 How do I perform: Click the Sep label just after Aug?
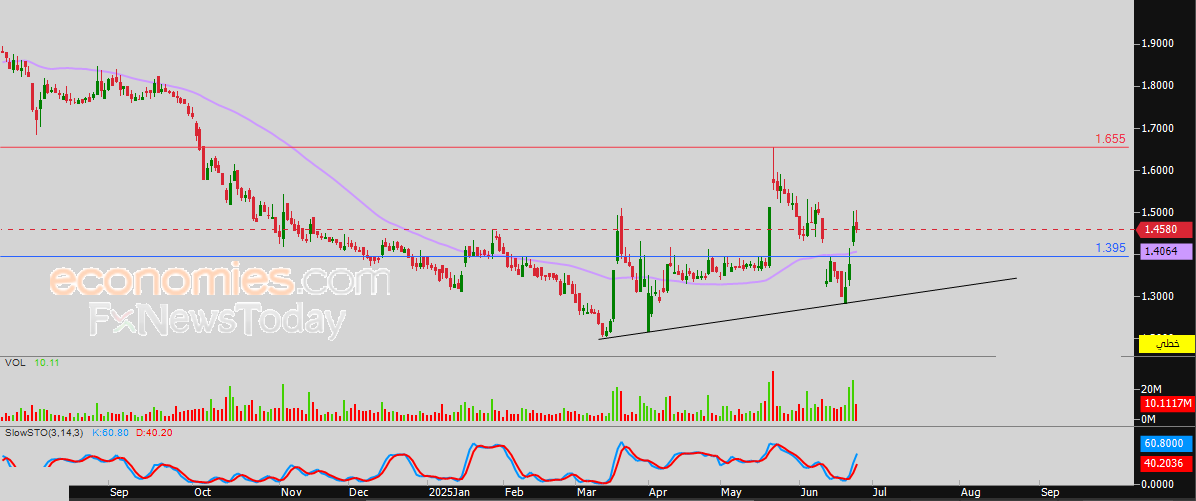pos(1048,493)
